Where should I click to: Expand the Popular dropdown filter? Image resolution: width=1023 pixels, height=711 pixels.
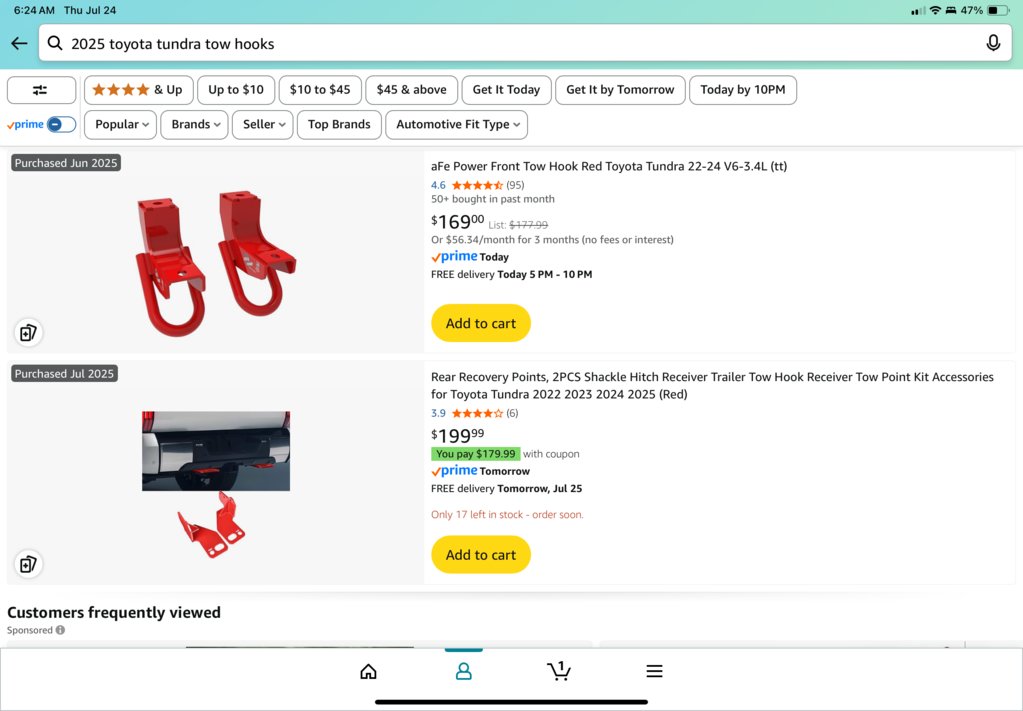click(121, 125)
